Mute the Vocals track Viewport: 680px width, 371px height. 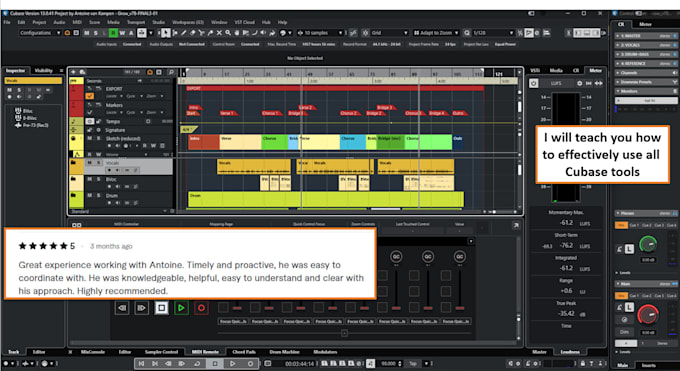(x=89, y=163)
